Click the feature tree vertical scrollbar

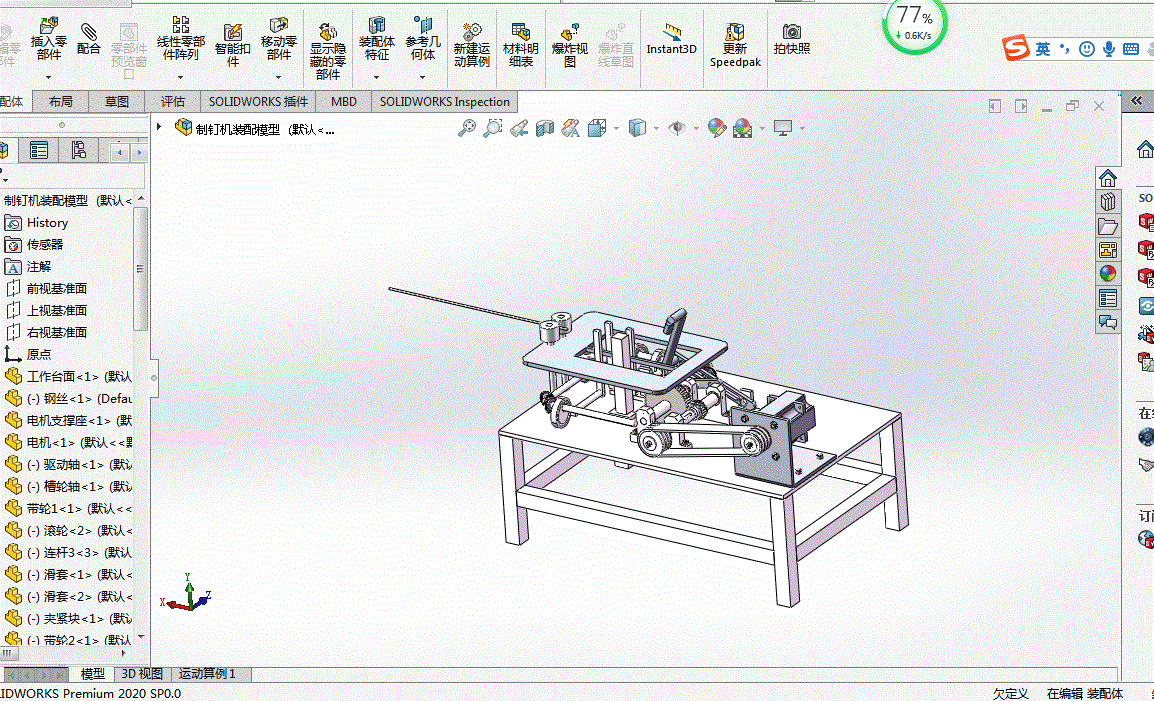(140, 269)
